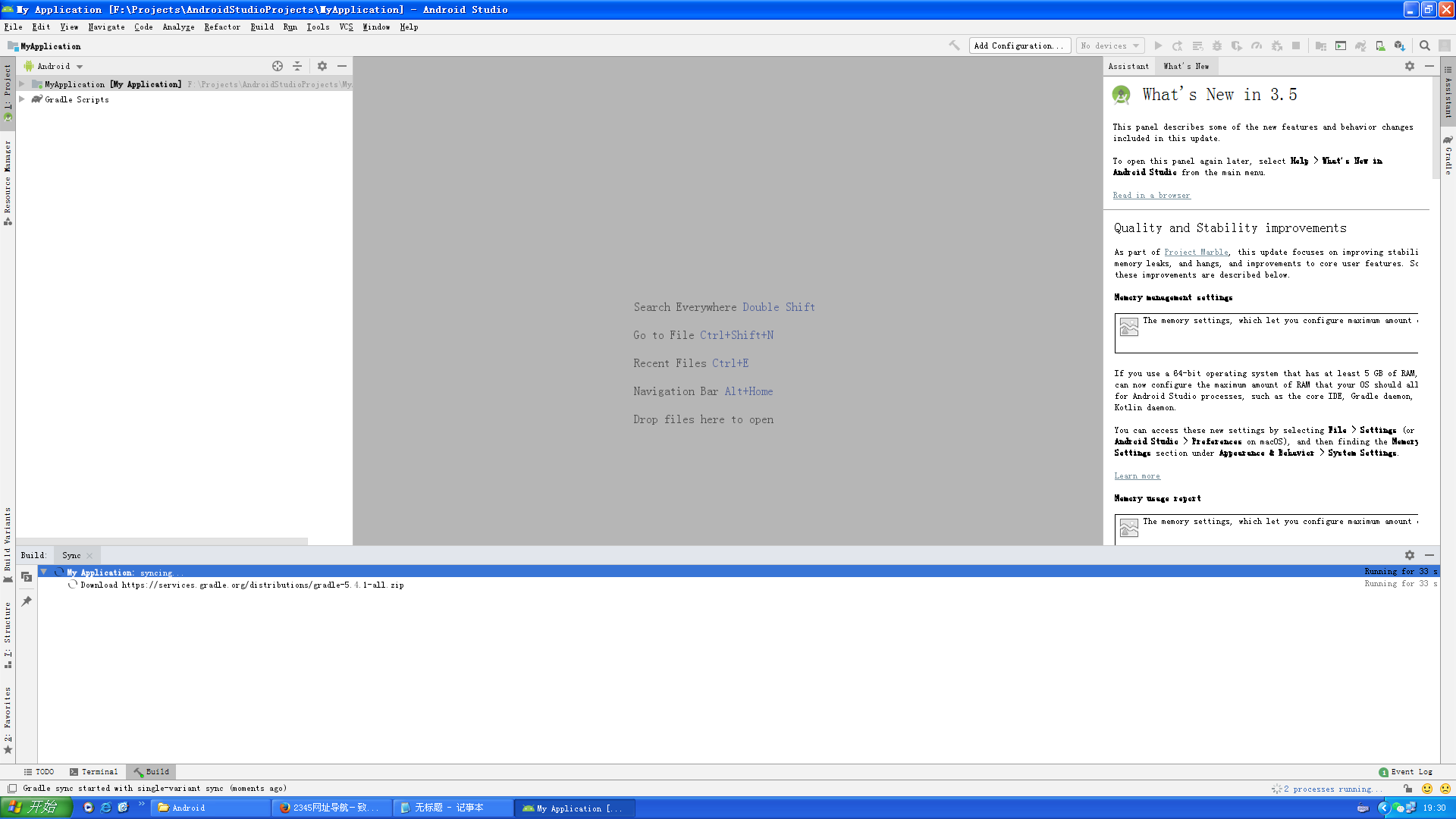The width and height of the screenshot is (1456, 819).
Task: Open Build panel gear settings
Action: 1410,555
